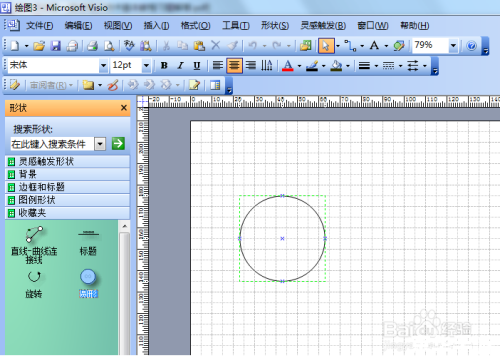
Task: Click the Delete X icon
Action: click(216, 45)
